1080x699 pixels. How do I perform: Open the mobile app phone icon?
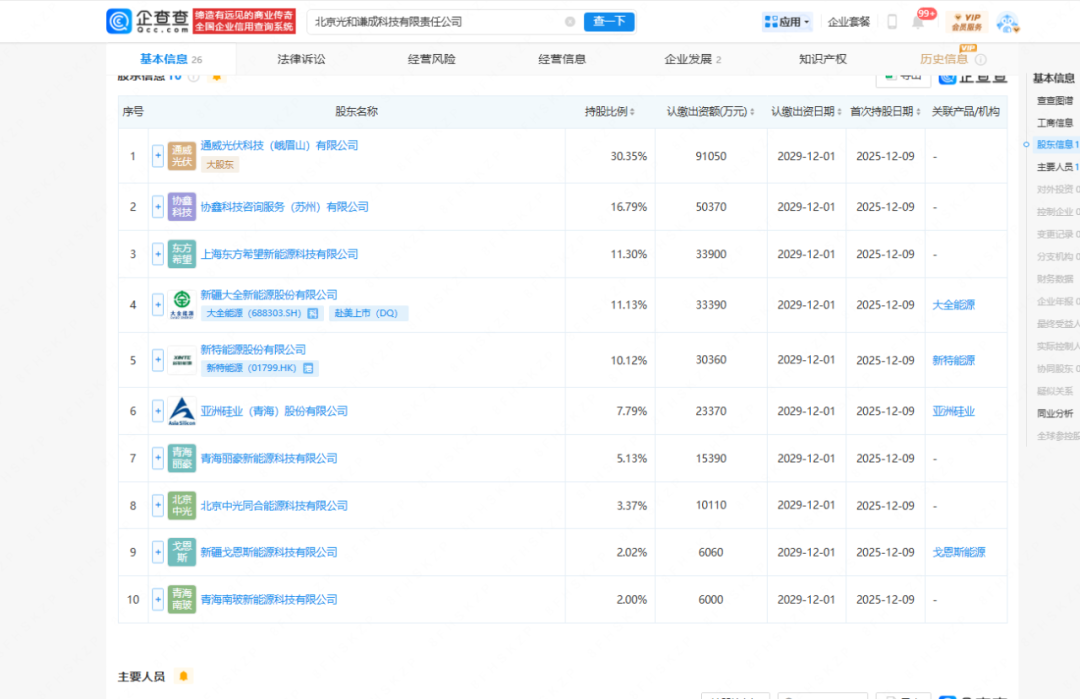click(892, 22)
